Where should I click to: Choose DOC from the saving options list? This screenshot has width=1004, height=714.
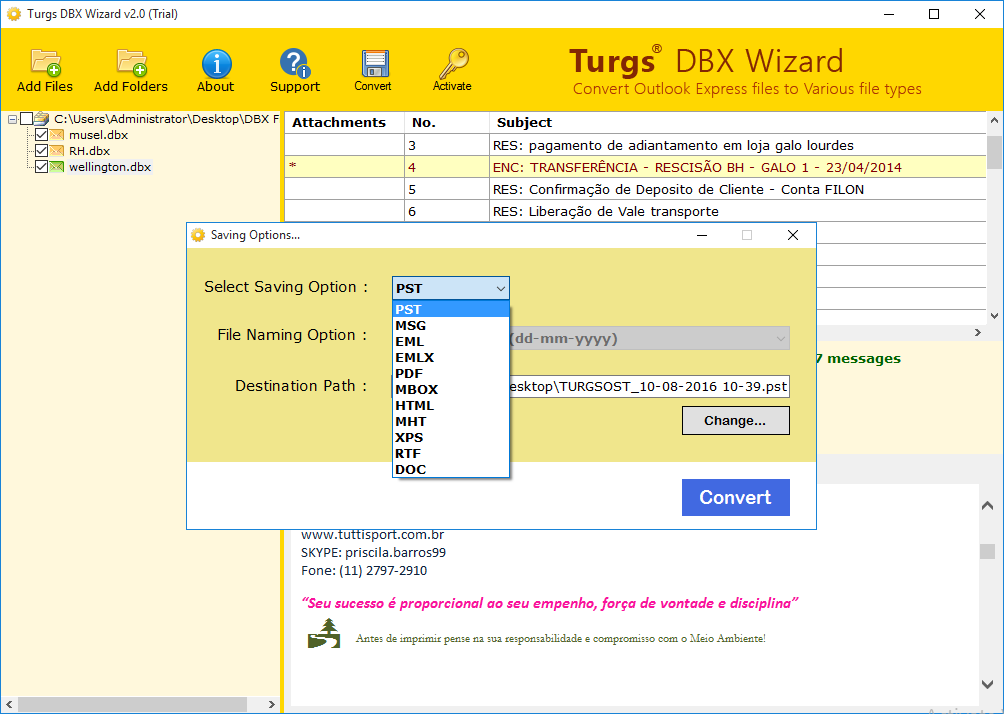(x=451, y=469)
